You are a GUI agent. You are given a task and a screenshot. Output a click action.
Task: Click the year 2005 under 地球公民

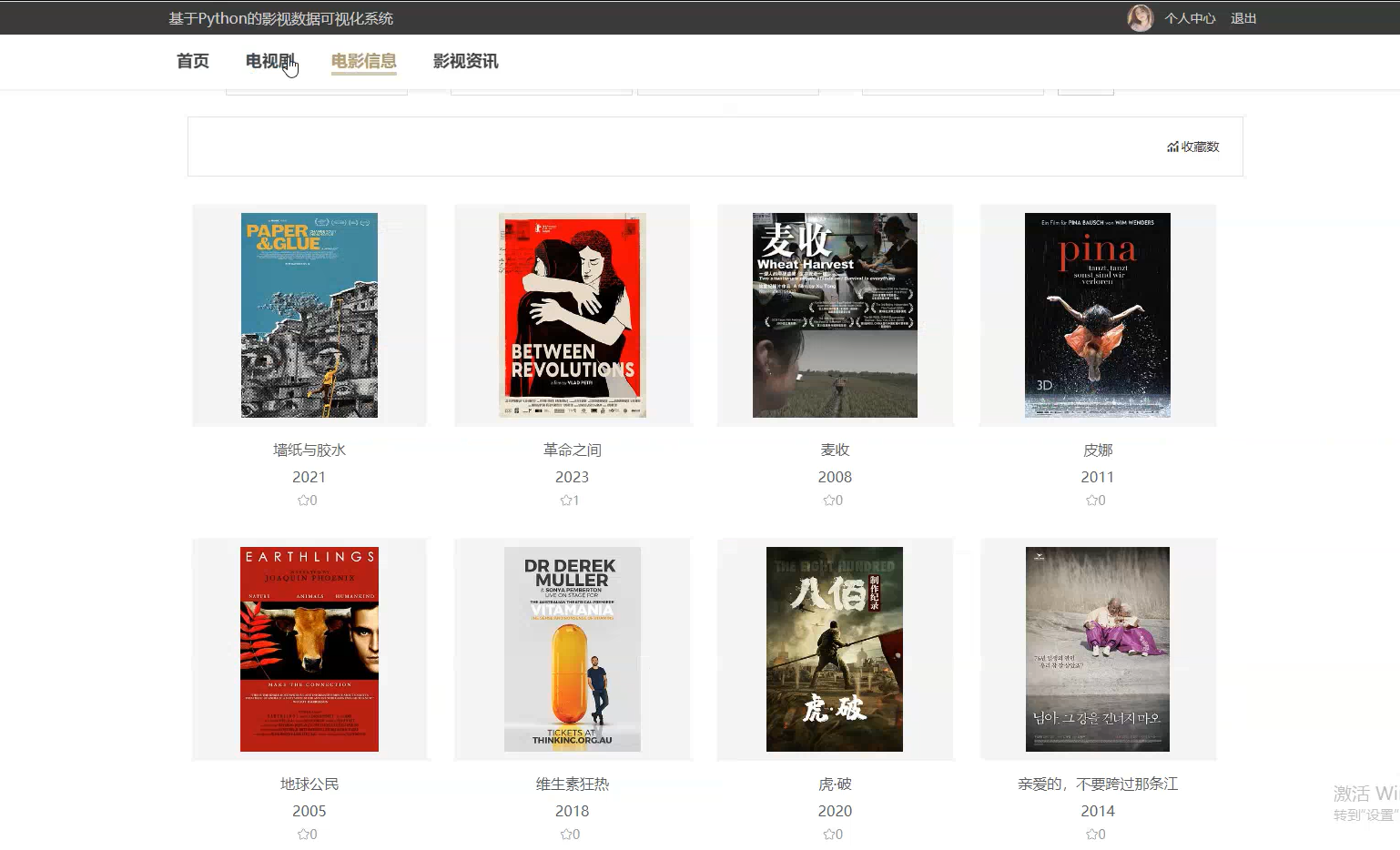(x=309, y=811)
